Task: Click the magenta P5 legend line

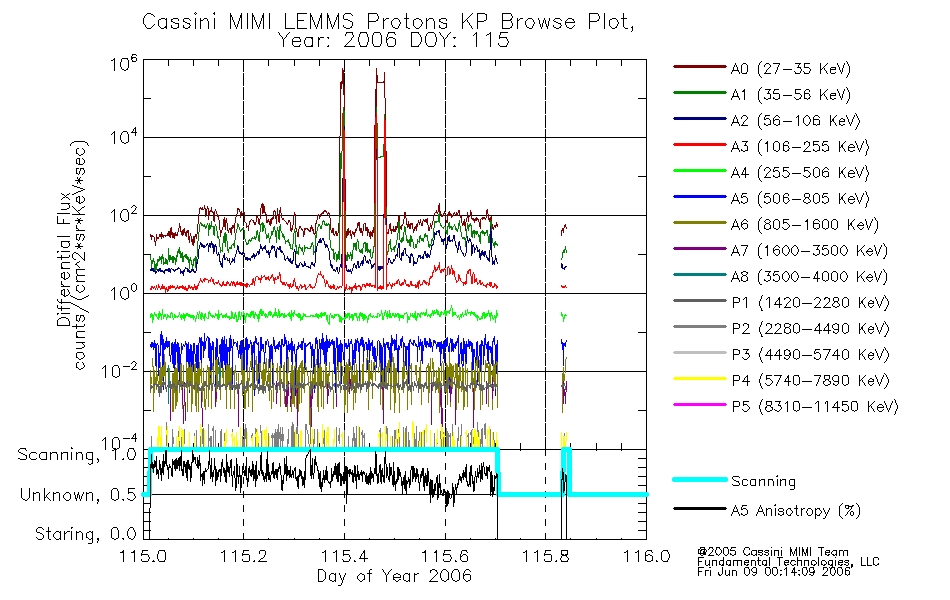Action: pos(699,404)
